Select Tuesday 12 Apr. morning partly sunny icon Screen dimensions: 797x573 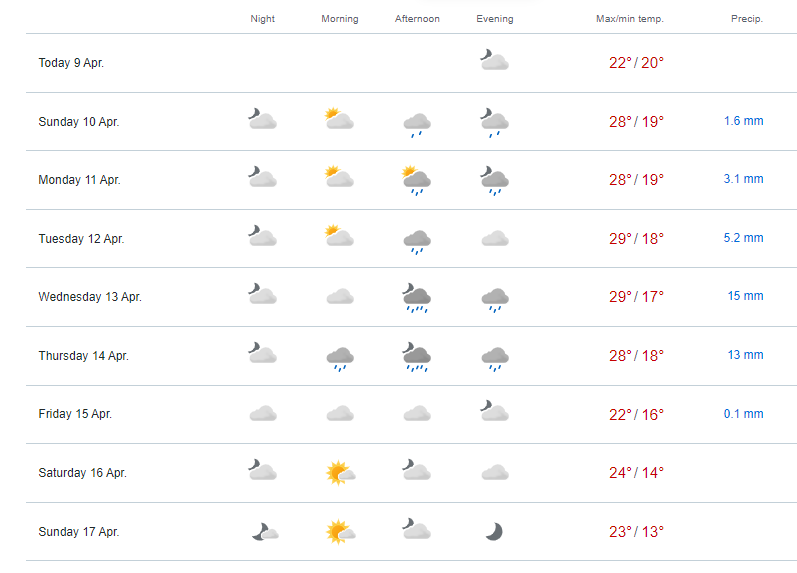tap(339, 235)
